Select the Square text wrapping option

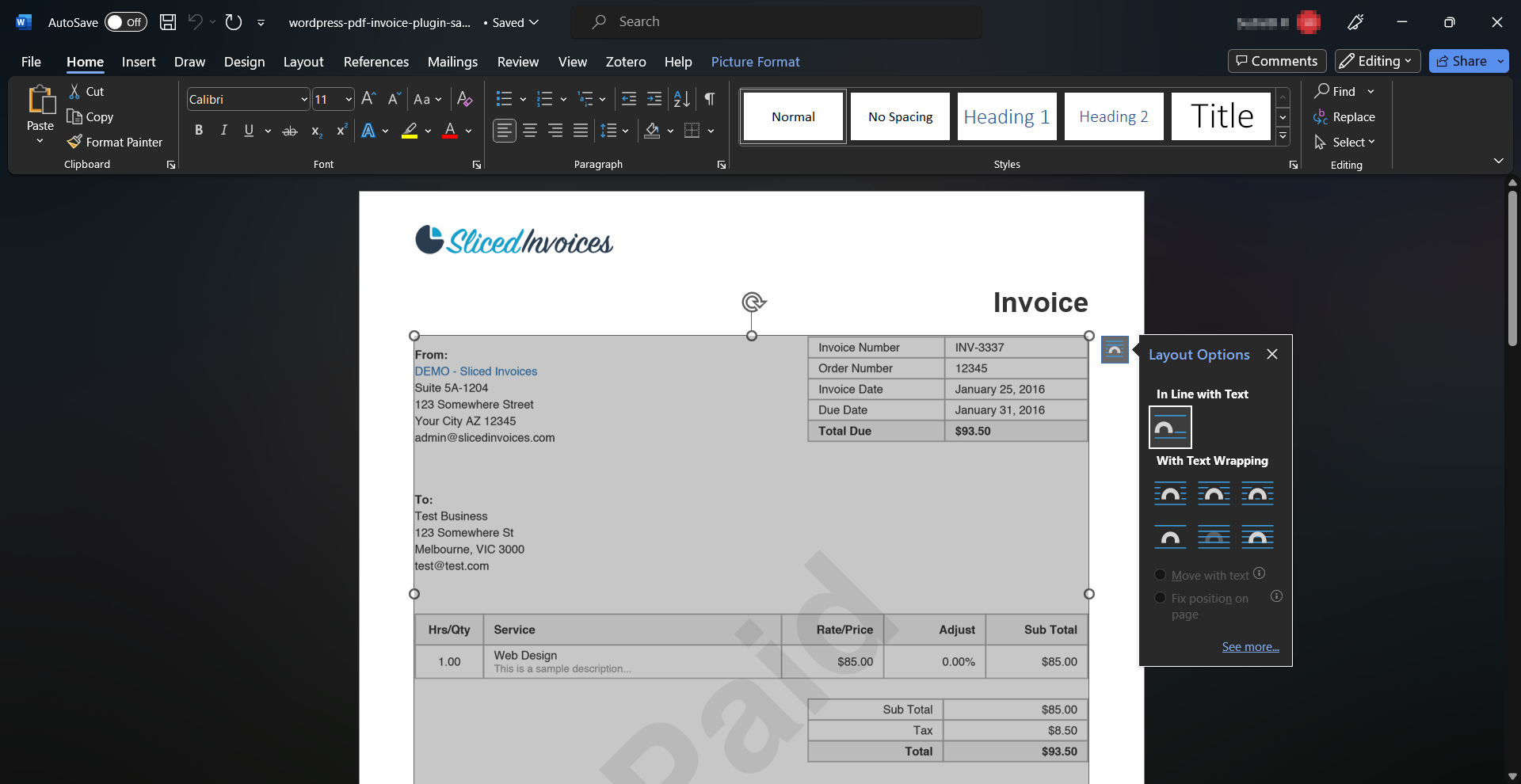coord(1170,493)
